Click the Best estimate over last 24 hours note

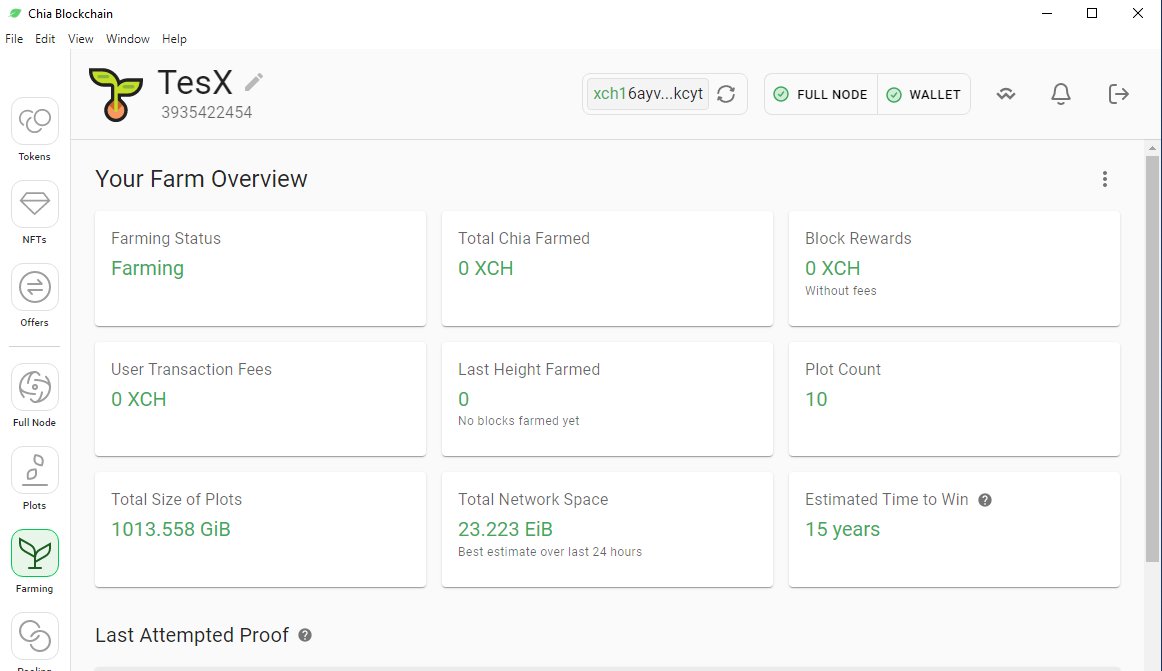point(550,552)
